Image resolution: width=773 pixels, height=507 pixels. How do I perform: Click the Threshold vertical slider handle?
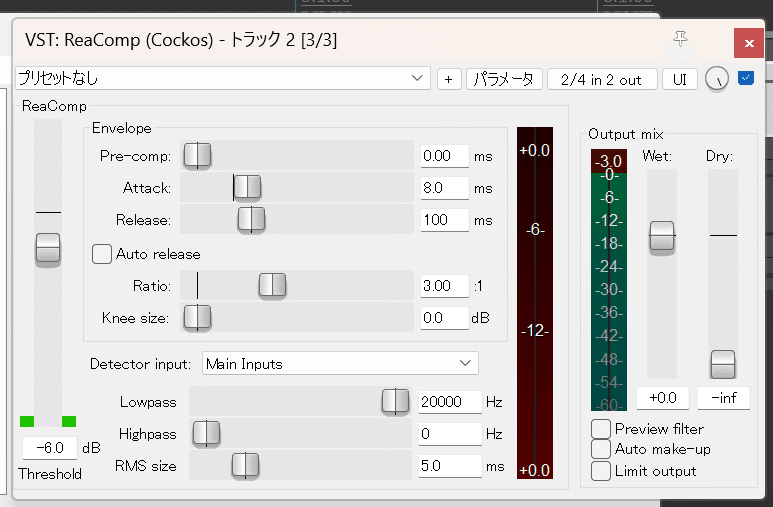point(48,249)
